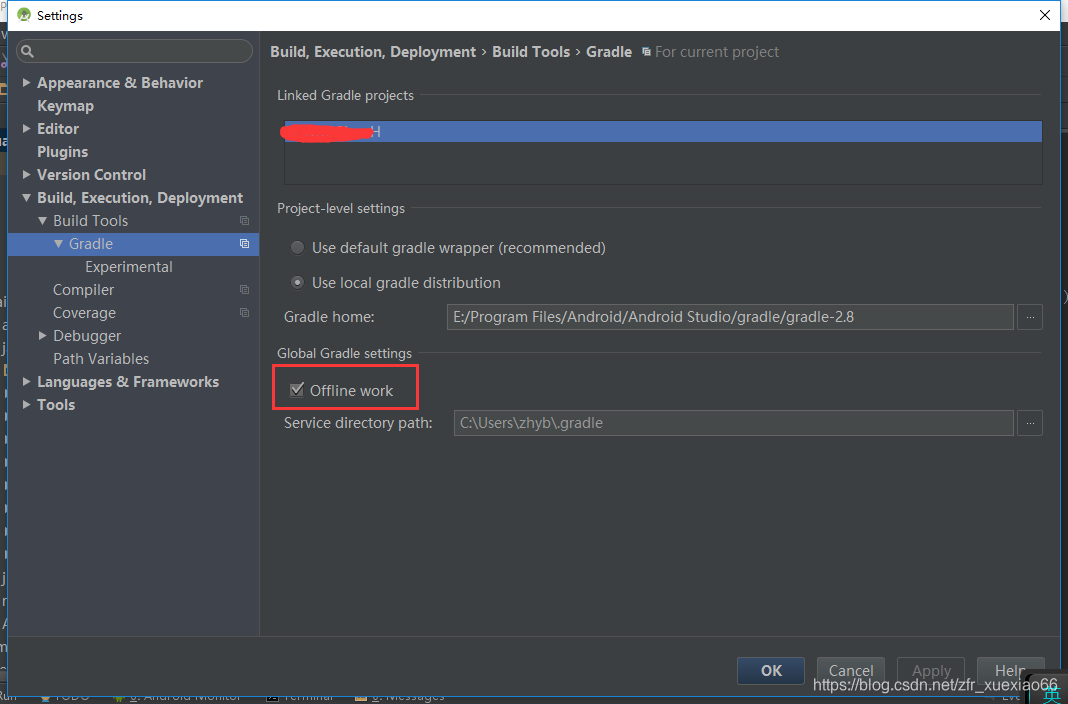Viewport: 1068px width, 704px height.
Task: Click Build, Execution, Deployment in breadcrumb
Action: (373, 52)
